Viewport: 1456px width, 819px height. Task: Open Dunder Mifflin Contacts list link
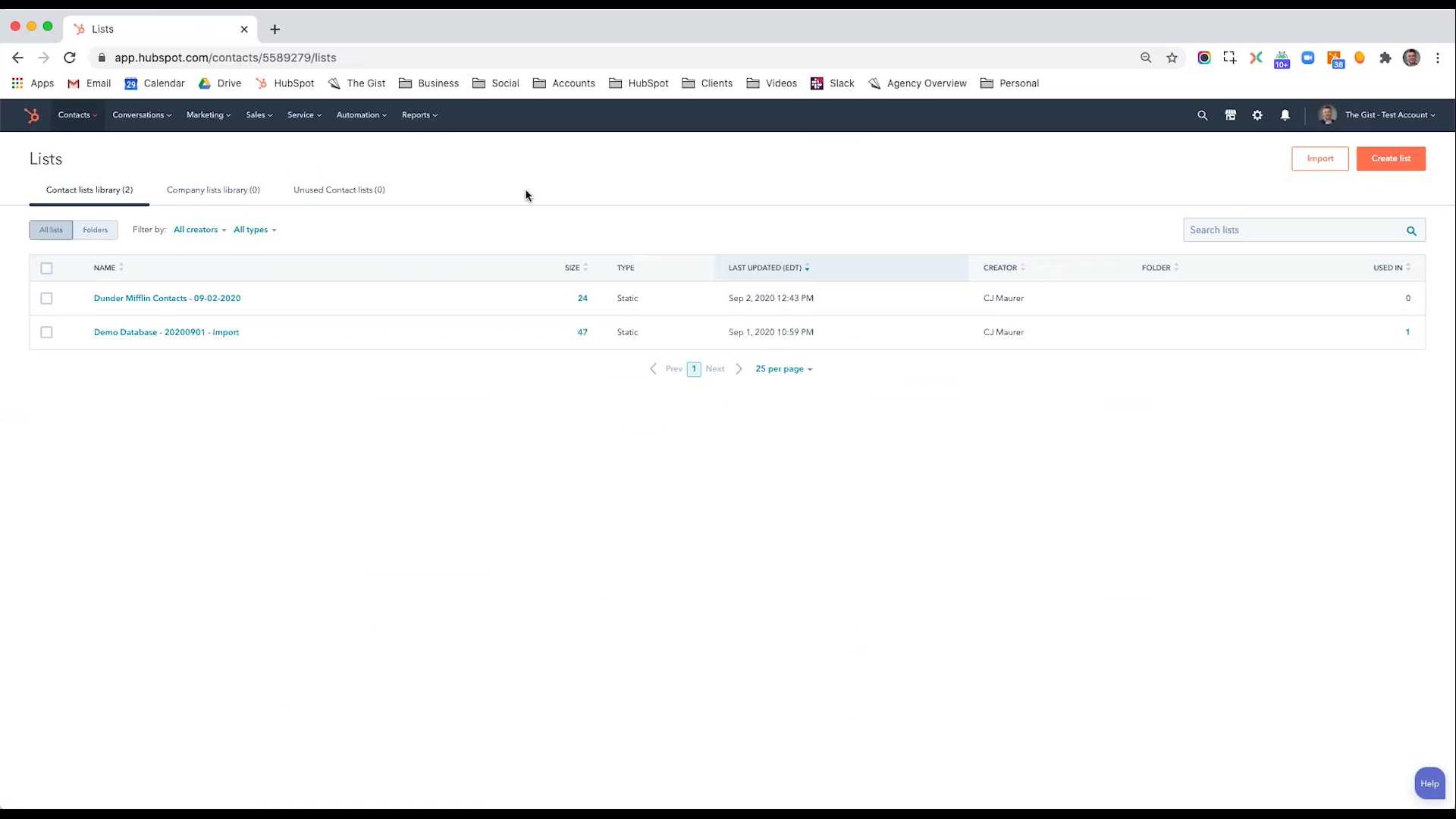[x=167, y=298]
